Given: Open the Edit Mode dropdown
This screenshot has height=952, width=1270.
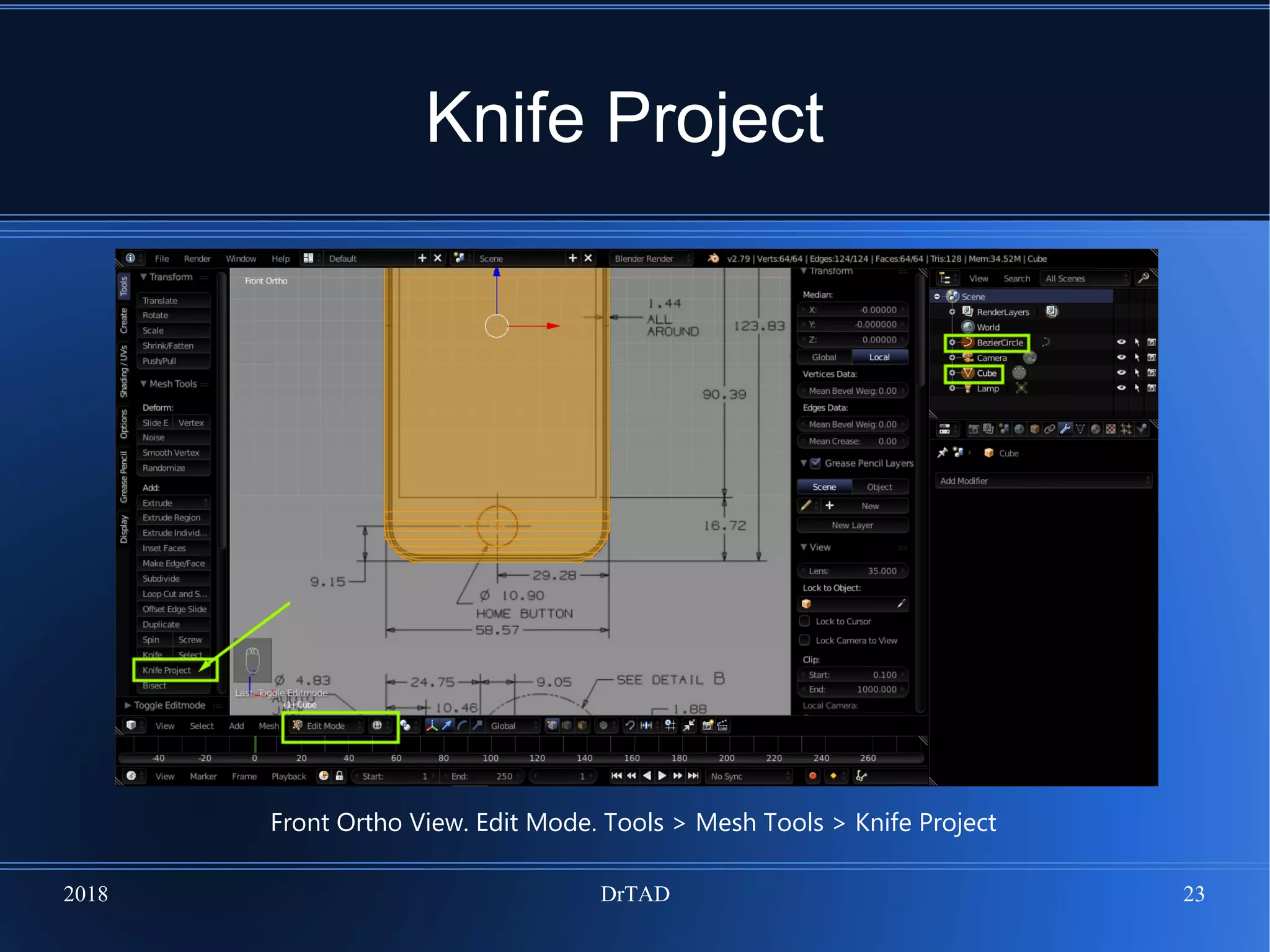Looking at the screenshot, I should [327, 726].
